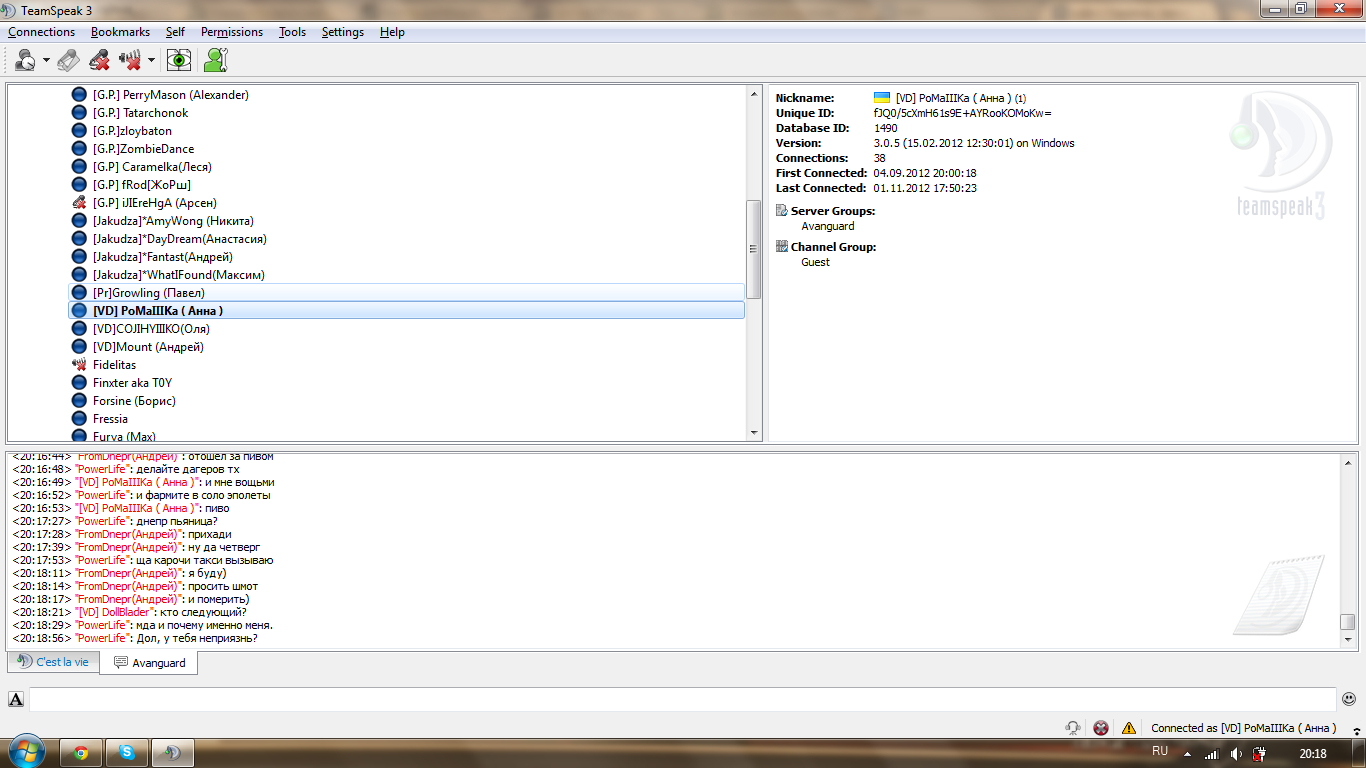
Task: Open the Settings menu
Action: click(x=343, y=32)
